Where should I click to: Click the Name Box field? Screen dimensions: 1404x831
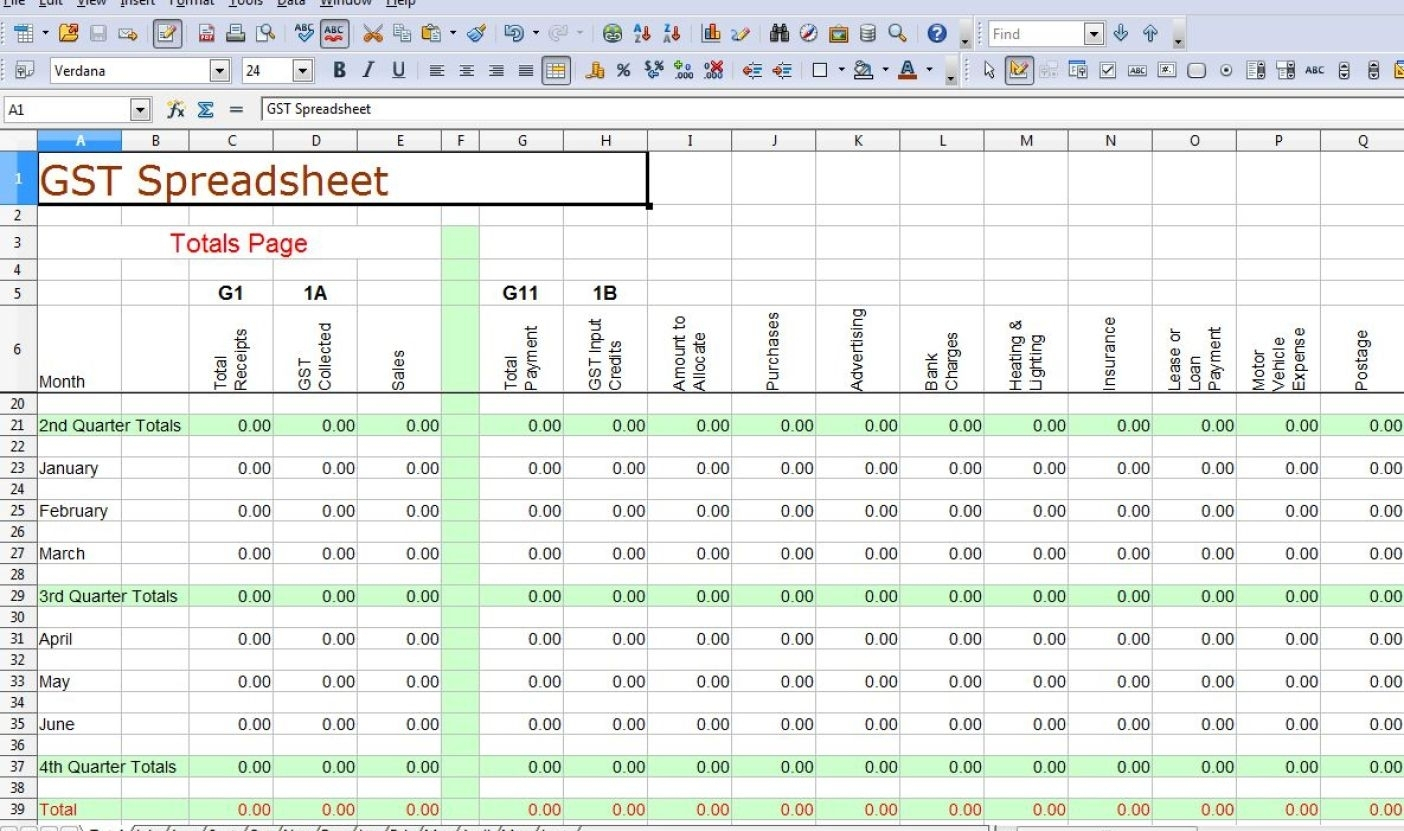click(x=67, y=110)
